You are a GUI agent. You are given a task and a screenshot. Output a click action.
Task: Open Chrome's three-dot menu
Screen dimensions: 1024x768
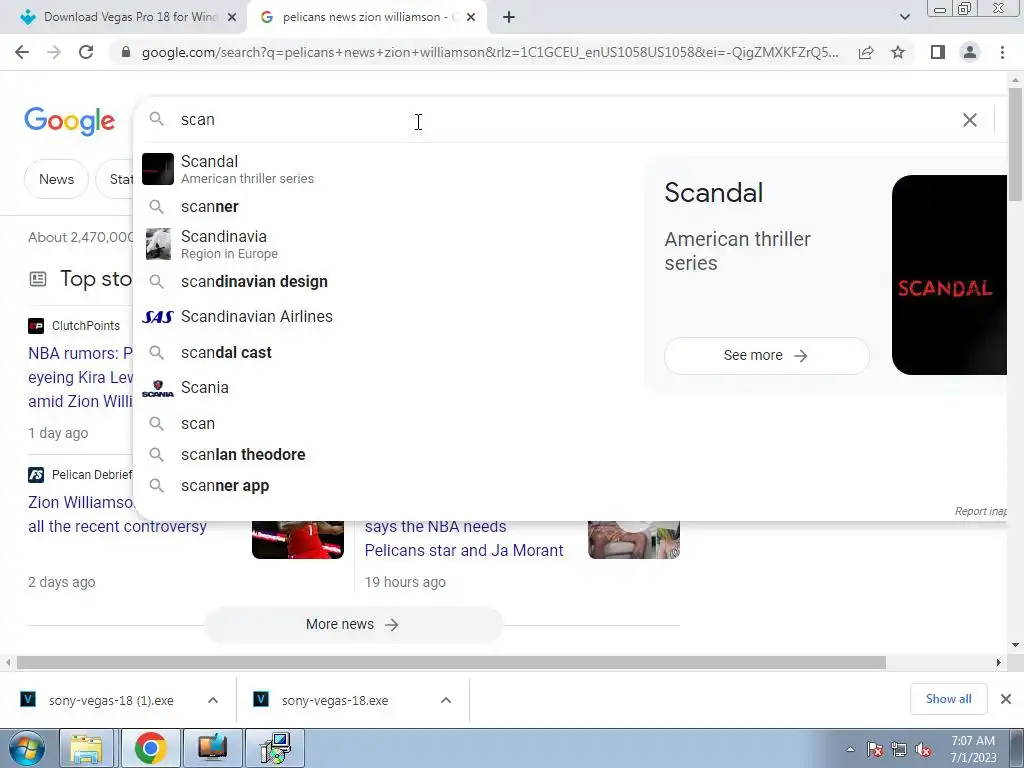point(1002,52)
